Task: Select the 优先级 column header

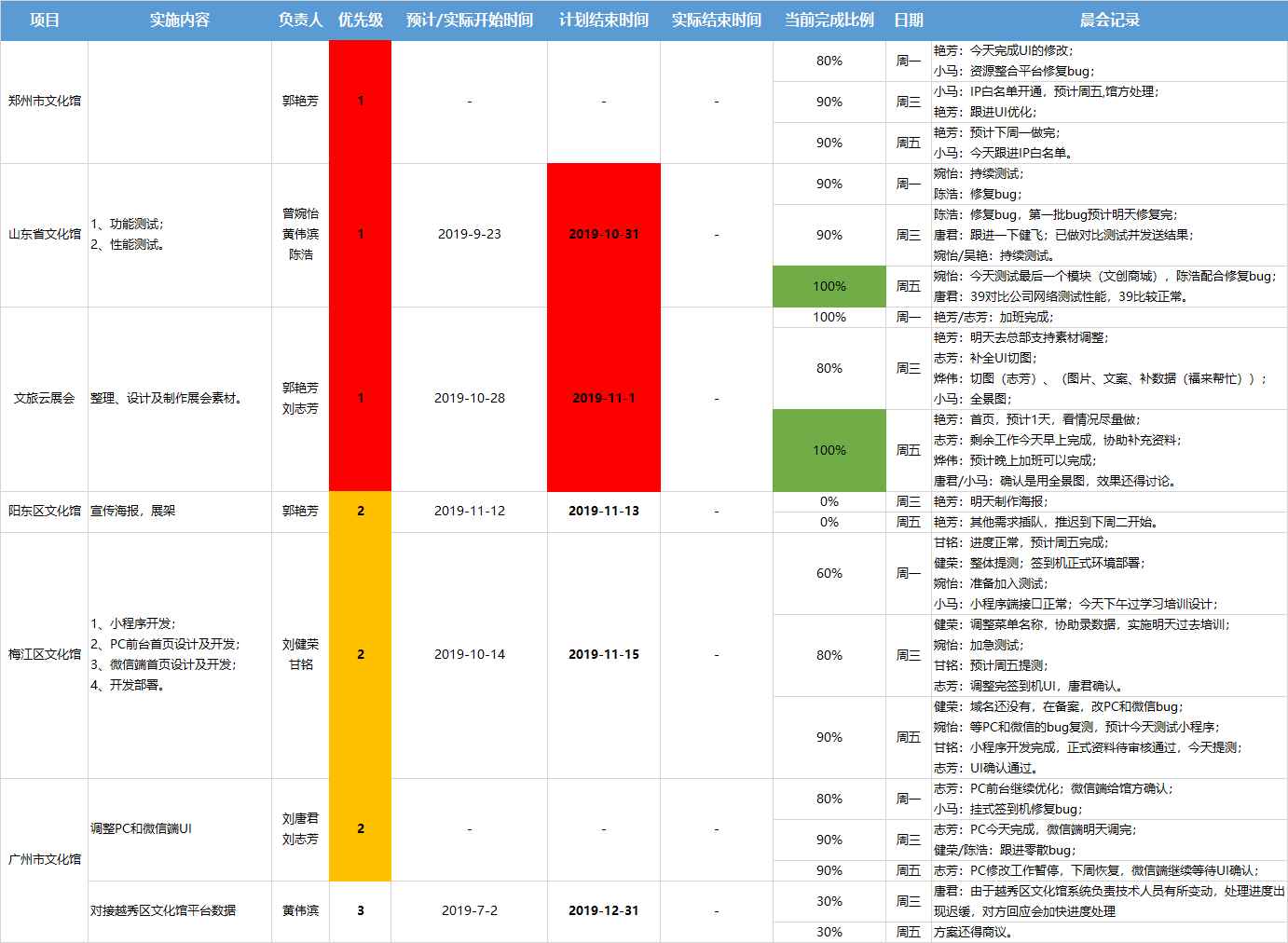Action: click(x=361, y=20)
